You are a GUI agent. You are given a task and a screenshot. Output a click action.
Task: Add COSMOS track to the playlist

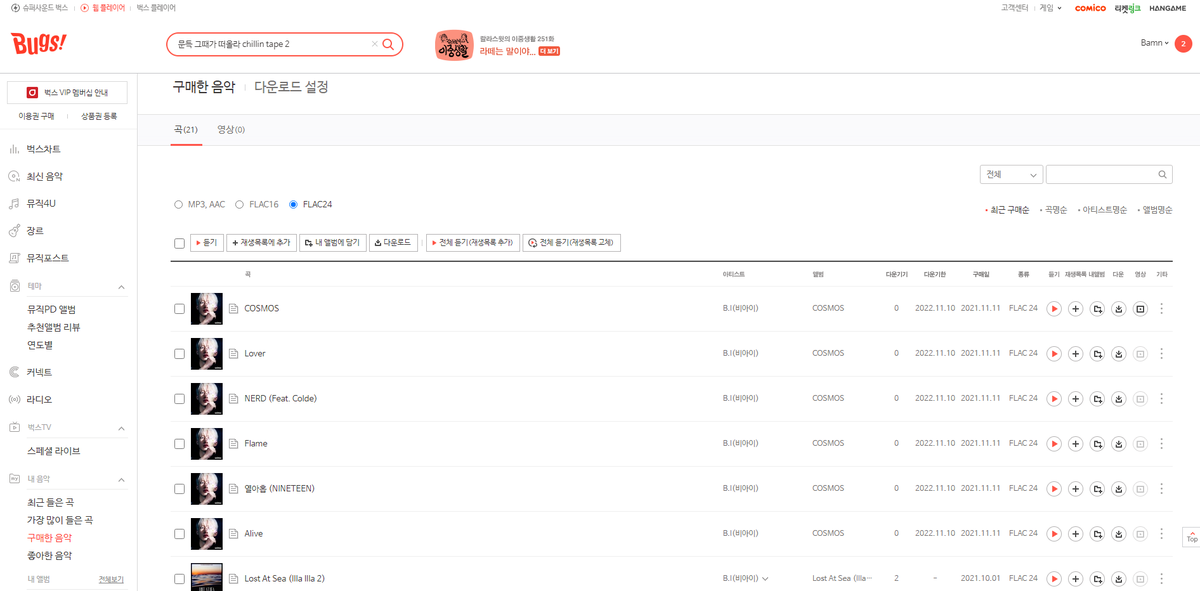point(1075,309)
